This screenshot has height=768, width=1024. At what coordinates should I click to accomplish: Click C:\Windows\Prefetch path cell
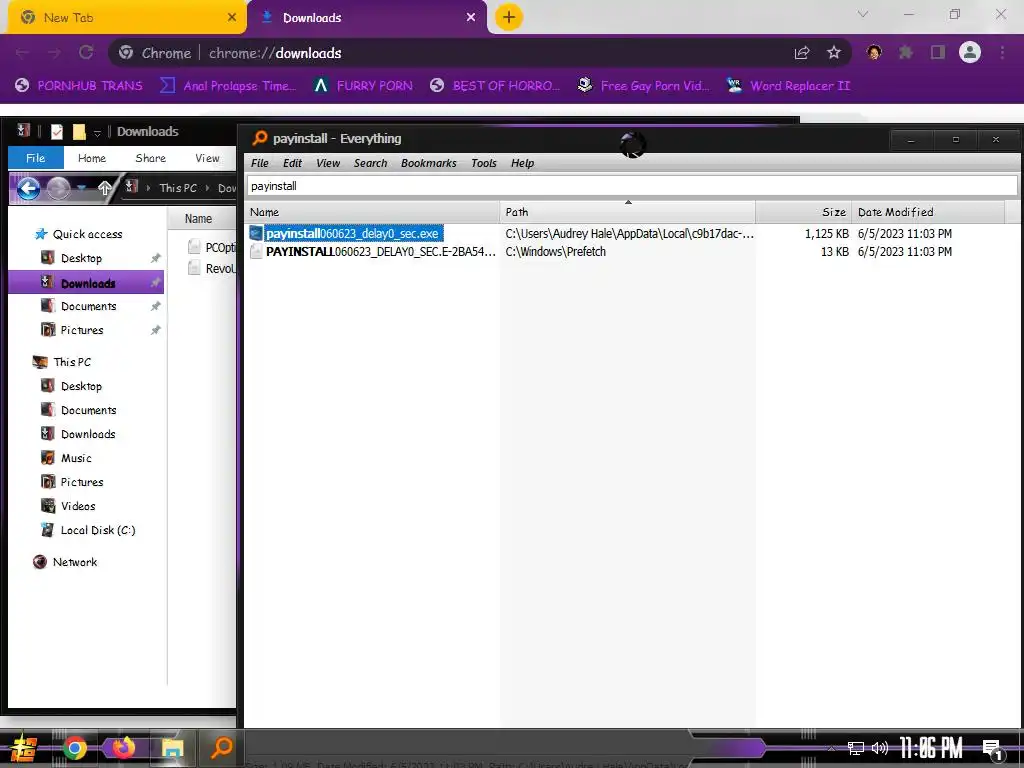tap(556, 252)
